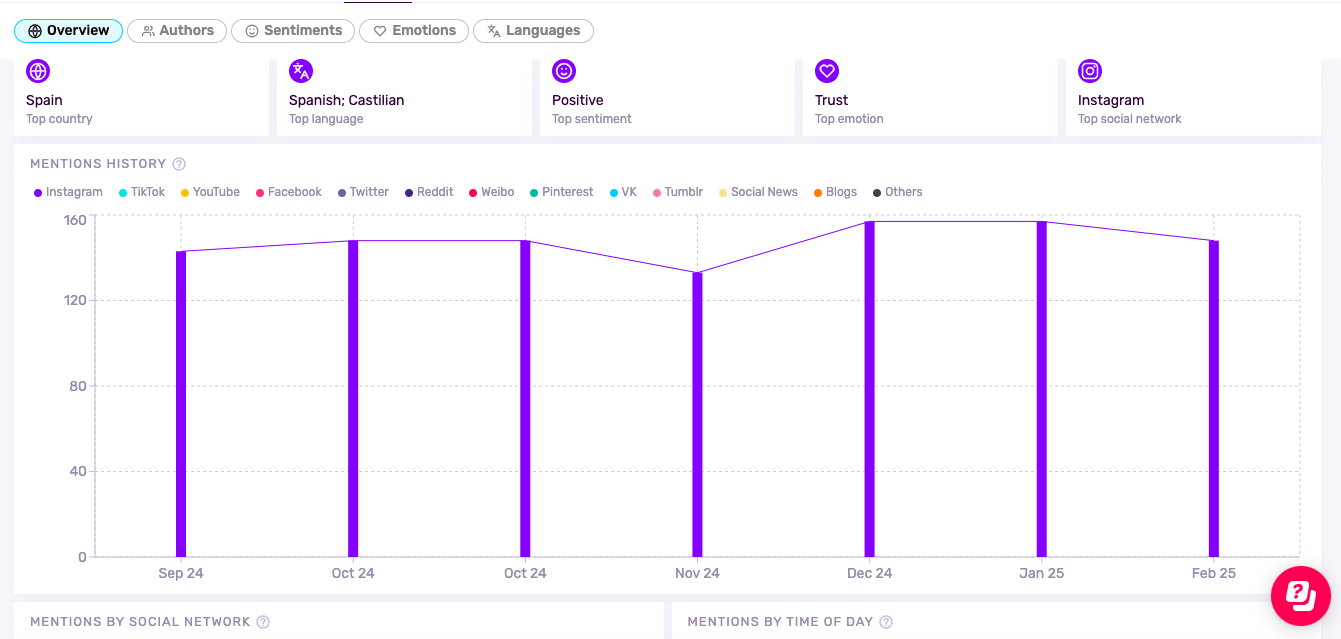Image resolution: width=1341 pixels, height=639 pixels.
Task: Click the help icon next to Mentions History
Action: [179, 164]
